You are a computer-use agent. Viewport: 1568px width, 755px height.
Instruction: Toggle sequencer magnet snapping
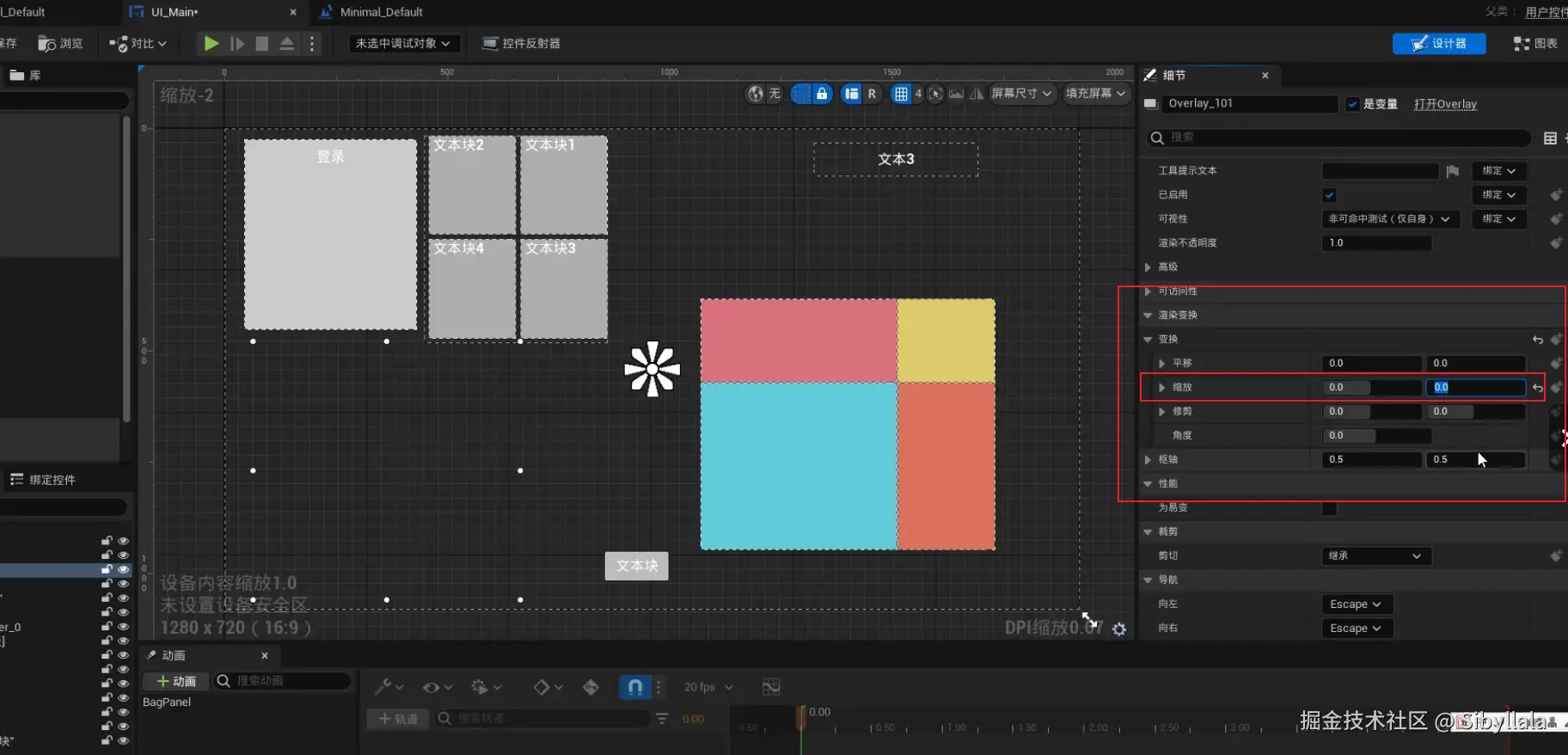tap(635, 687)
